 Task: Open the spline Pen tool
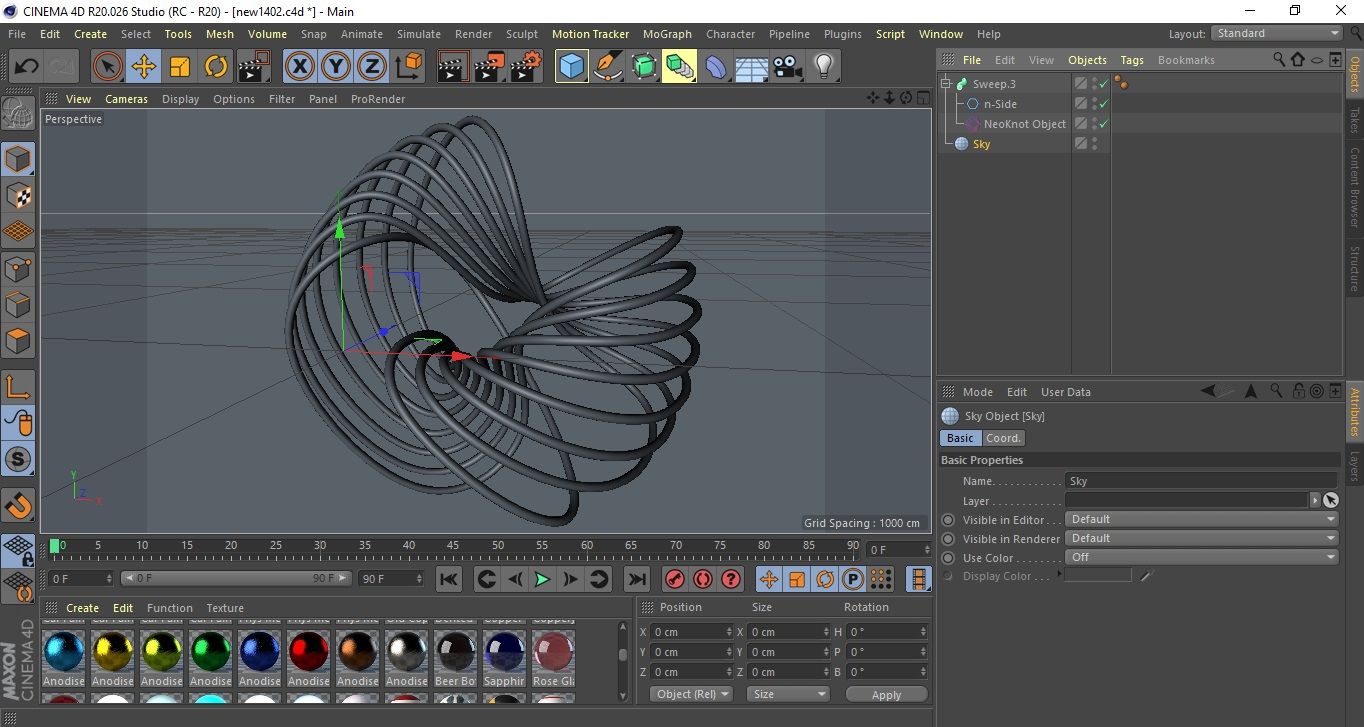[607, 67]
